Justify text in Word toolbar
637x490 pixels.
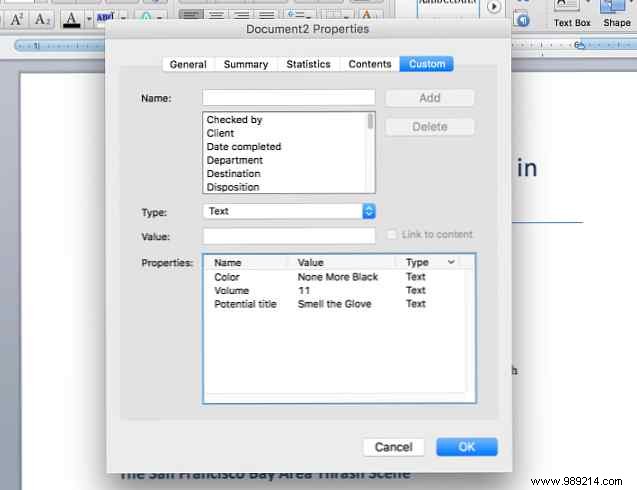(x=266, y=15)
